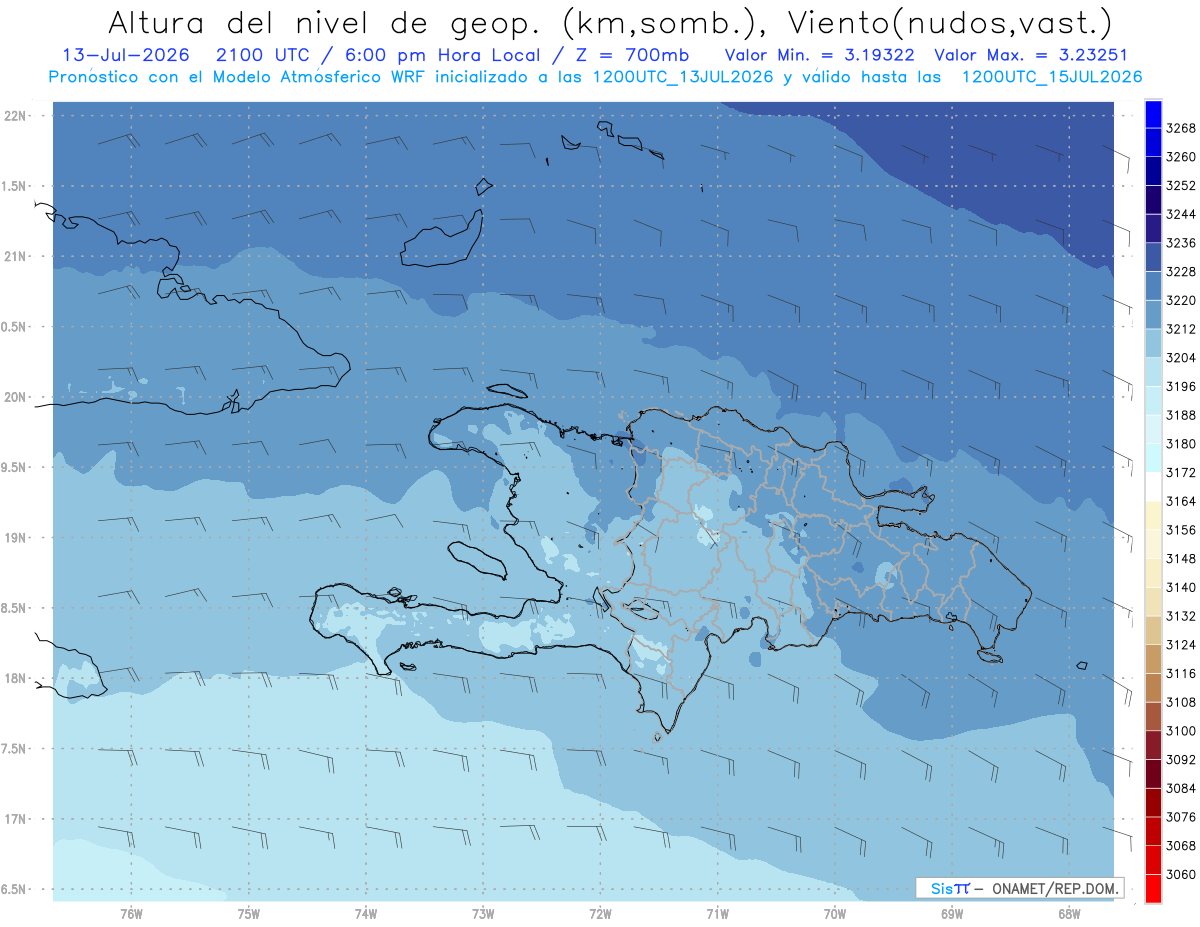Click the '3092' colorbar value
Image resolution: width=1200 pixels, height=927 pixels.
click(1181, 760)
